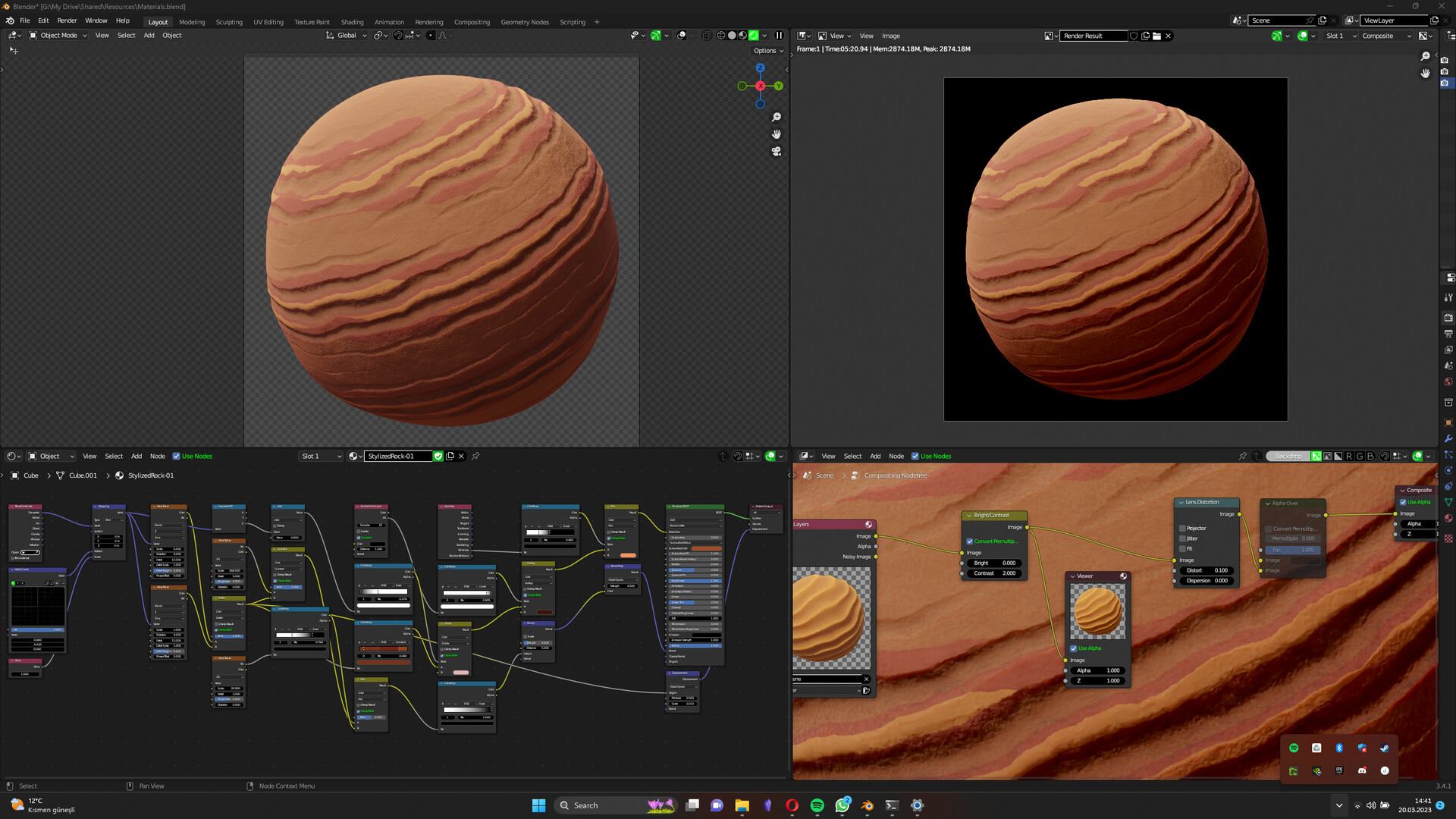Open the Slot 1 dropdown in the image editor
The width and height of the screenshot is (1456, 819).
pos(1338,36)
